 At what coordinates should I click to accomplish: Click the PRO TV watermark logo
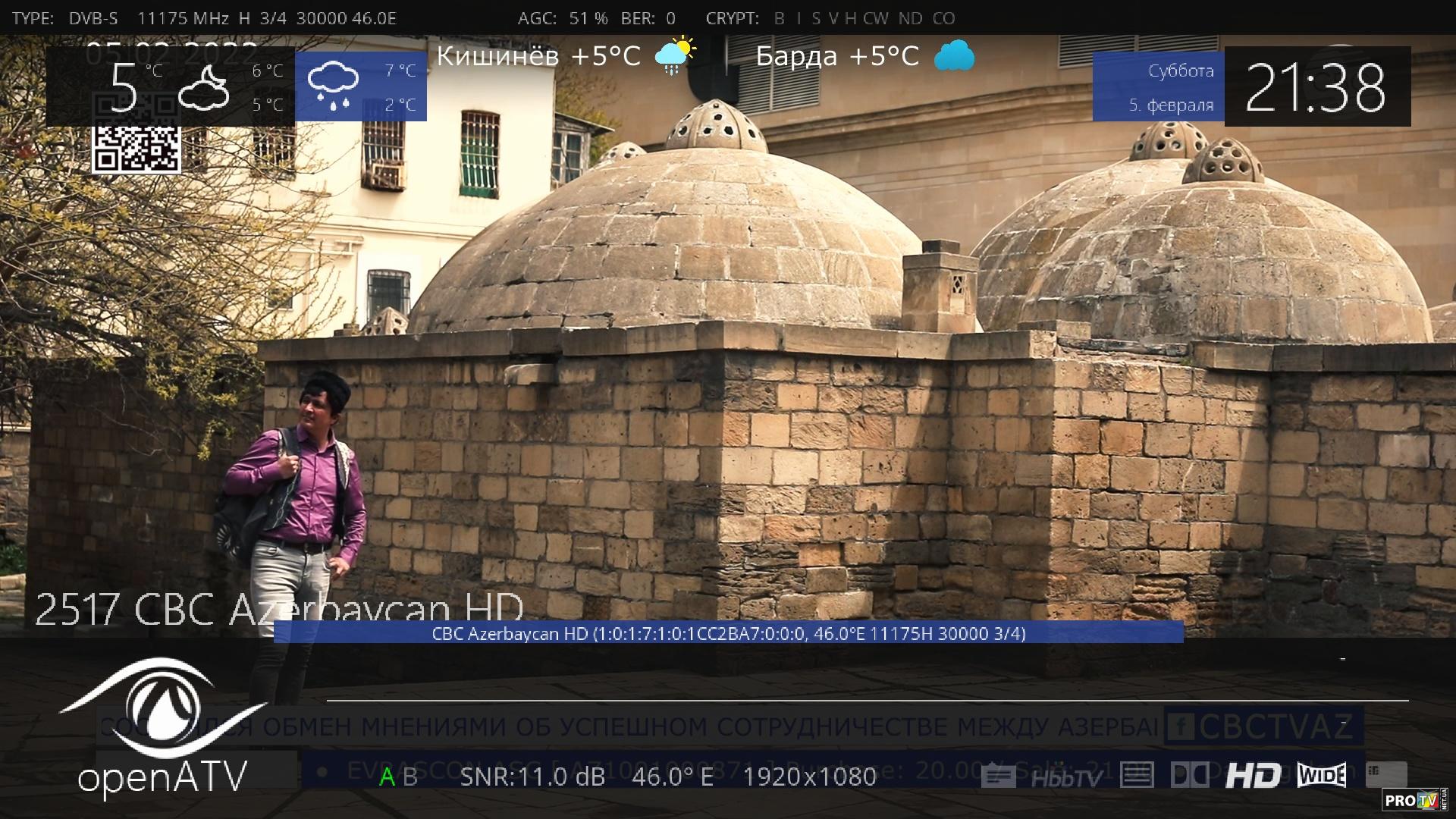tap(1415, 800)
